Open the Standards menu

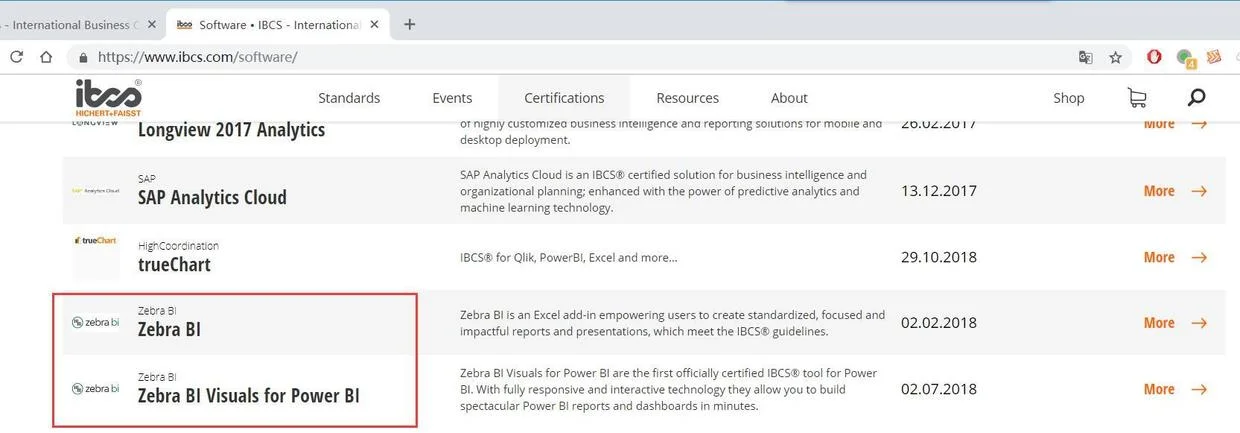[349, 98]
